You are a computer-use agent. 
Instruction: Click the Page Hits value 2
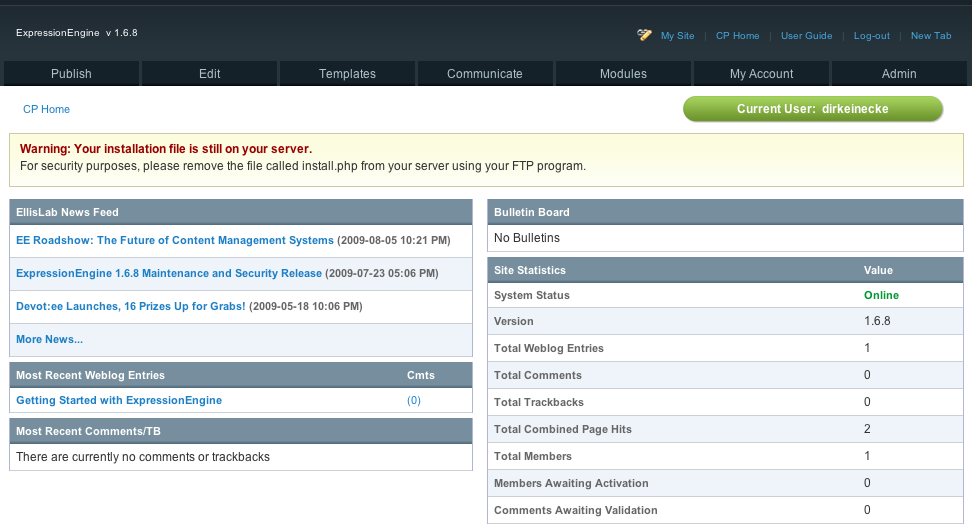(867, 429)
